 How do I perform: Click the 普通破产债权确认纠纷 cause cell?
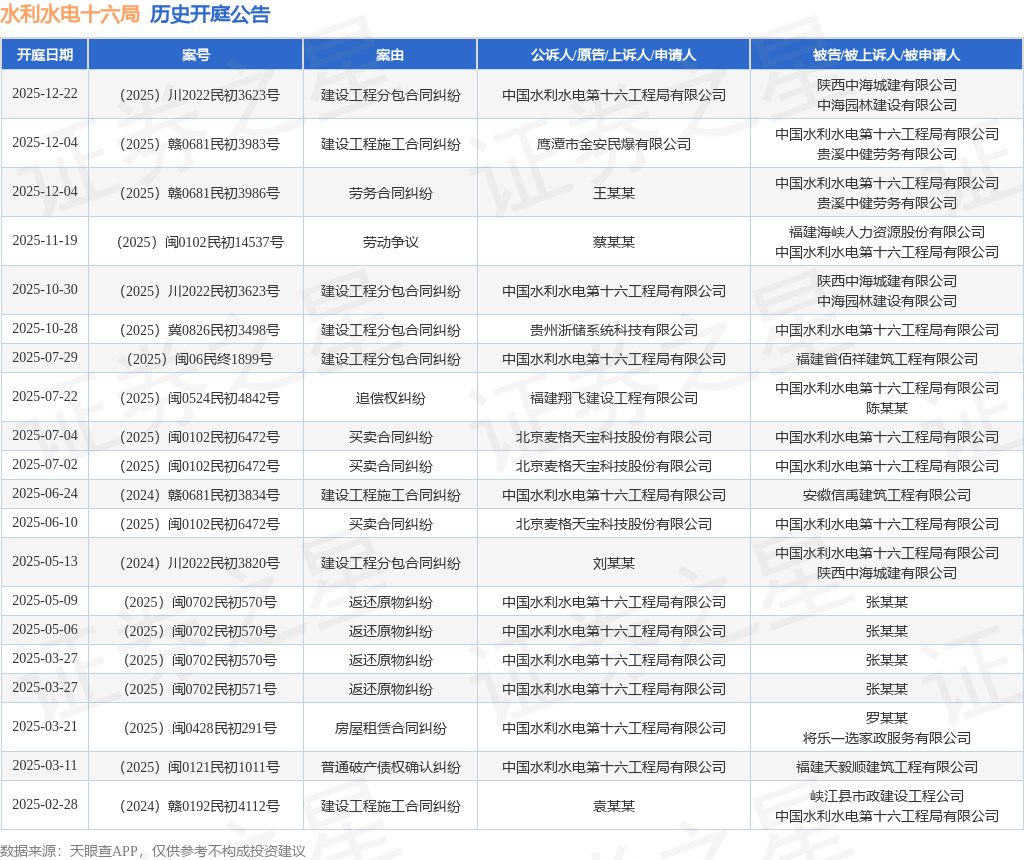click(x=391, y=767)
